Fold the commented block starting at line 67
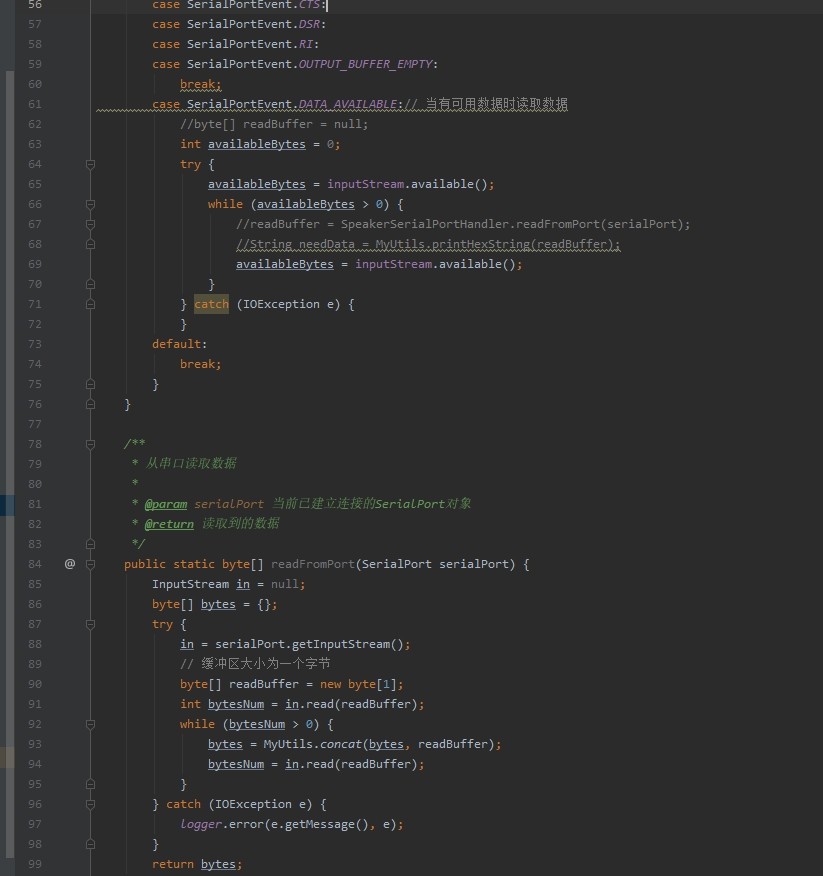Screen dimensions: 823x876 click(91, 224)
